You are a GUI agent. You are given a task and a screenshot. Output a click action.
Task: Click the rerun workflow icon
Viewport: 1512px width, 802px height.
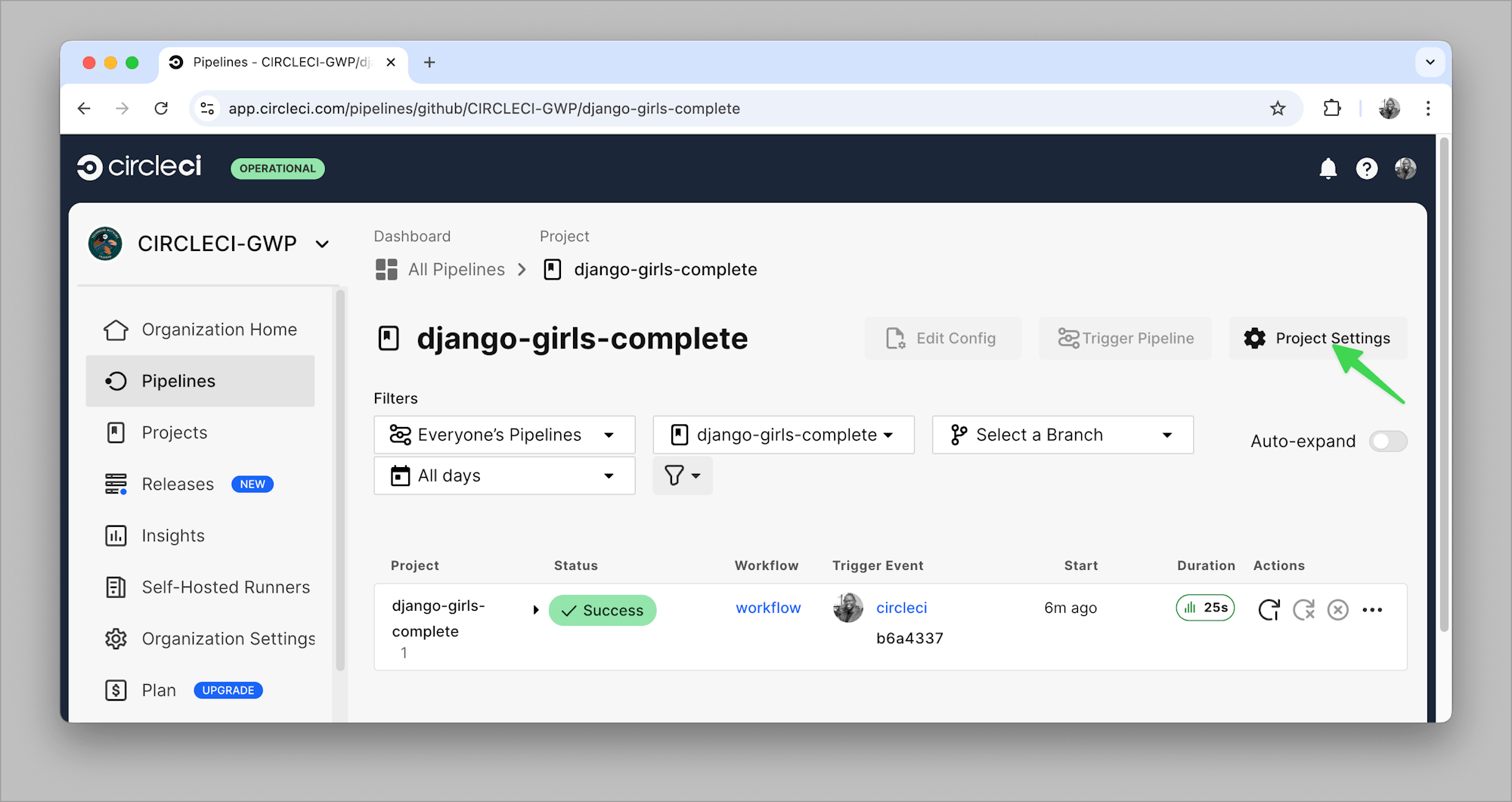pyautogui.click(x=1269, y=609)
